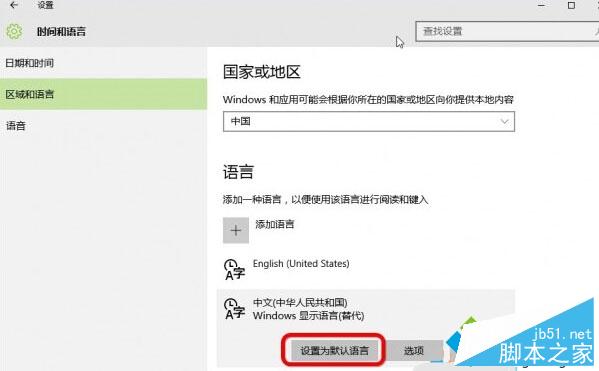Click the English (United States) language icon

click(x=235, y=269)
